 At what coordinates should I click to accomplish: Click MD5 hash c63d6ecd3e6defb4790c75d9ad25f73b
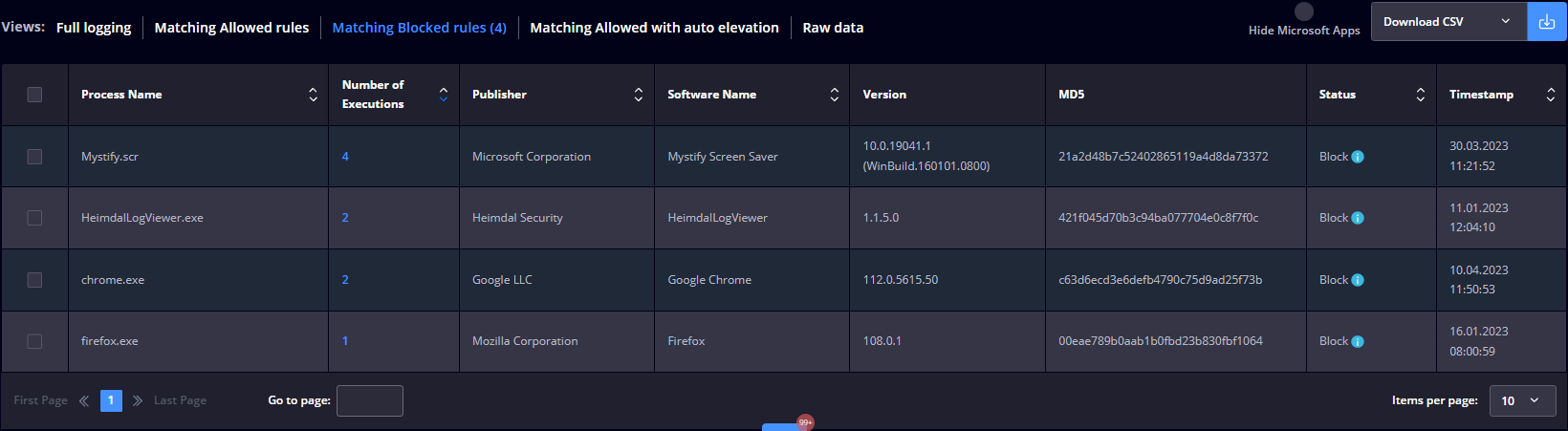[x=1161, y=280]
